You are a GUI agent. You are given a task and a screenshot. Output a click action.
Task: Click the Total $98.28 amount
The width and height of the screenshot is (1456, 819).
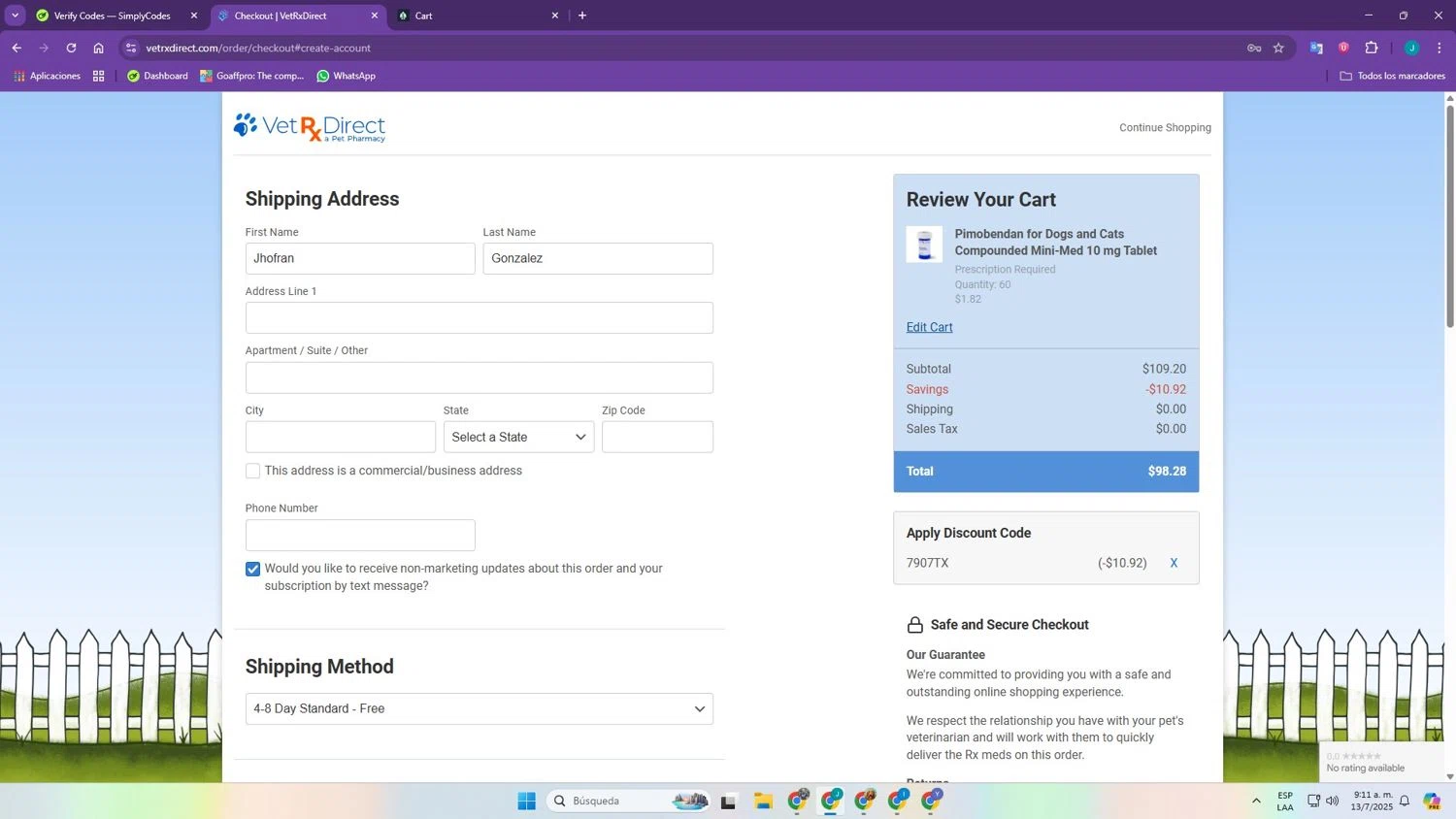[x=1167, y=472]
